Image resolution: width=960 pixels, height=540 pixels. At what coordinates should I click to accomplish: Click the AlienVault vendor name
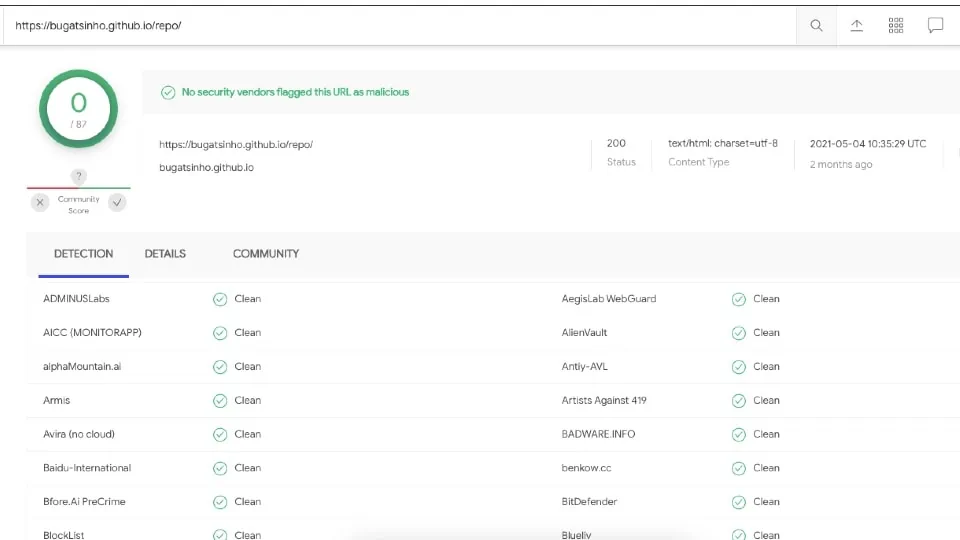click(584, 332)
